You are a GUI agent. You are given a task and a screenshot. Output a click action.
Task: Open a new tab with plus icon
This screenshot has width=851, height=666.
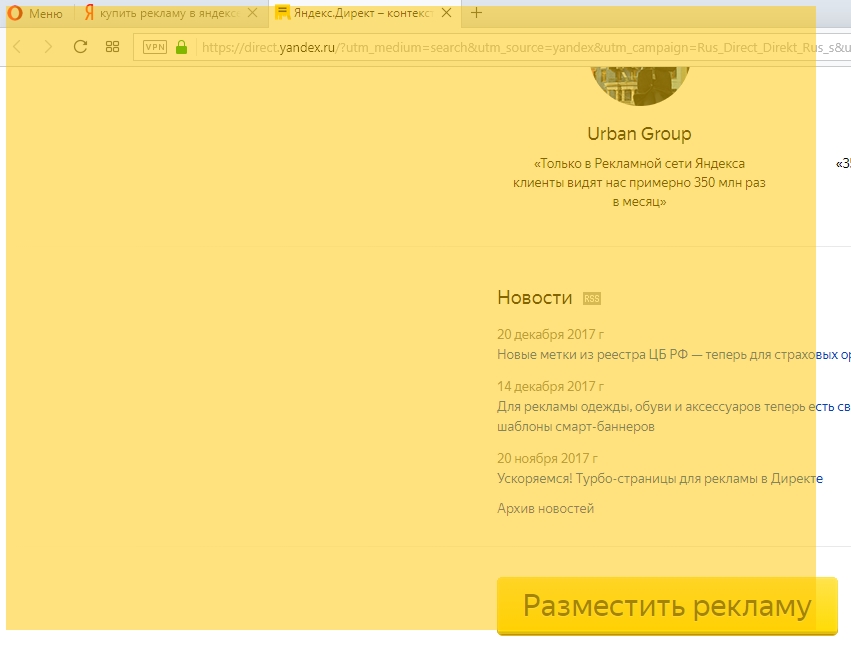pos(476,13)
